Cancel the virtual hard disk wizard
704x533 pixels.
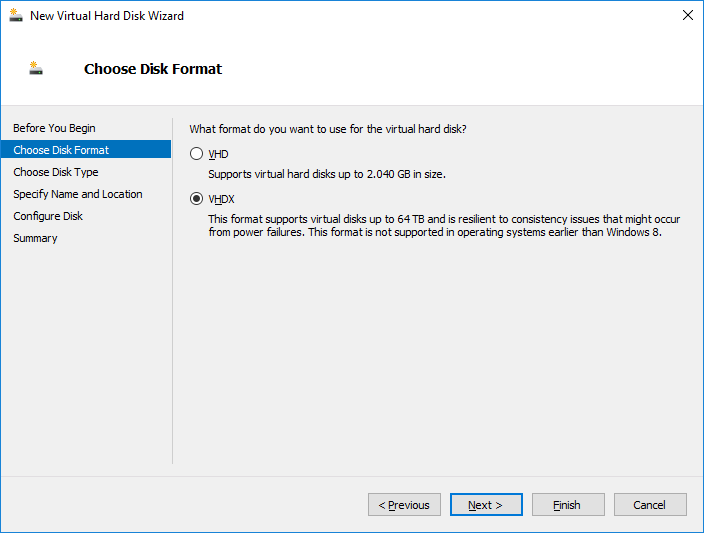tap(650, 505)
